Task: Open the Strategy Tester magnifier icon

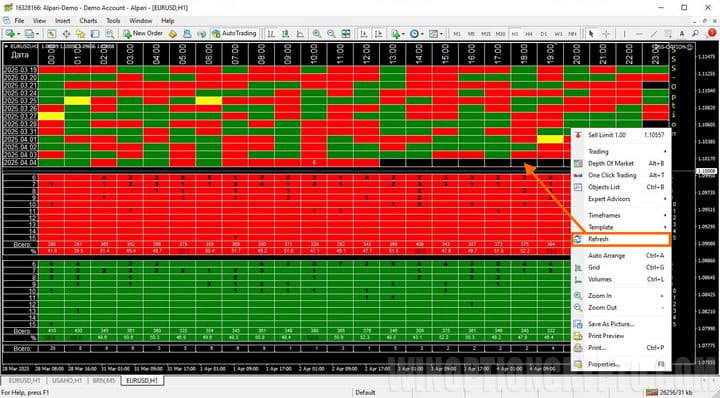Action: (x=110, y=34)
